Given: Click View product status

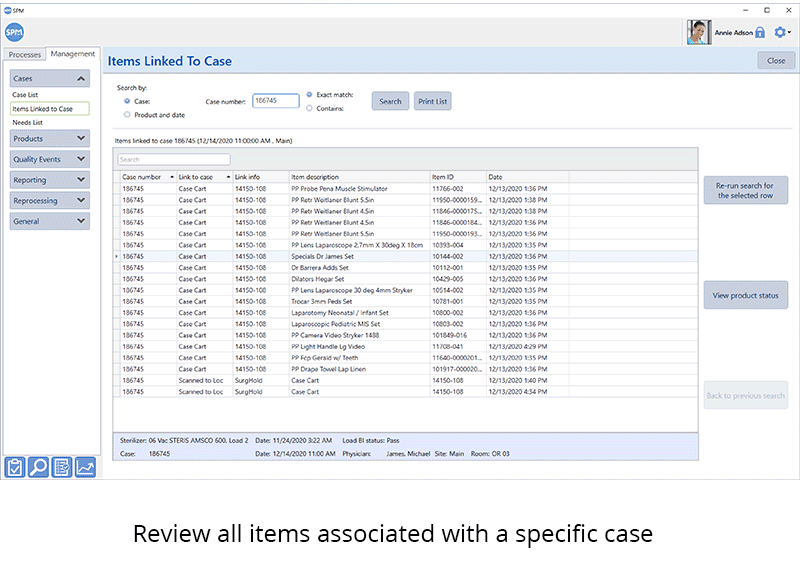Looking at the screenshot, I should 745,294.
